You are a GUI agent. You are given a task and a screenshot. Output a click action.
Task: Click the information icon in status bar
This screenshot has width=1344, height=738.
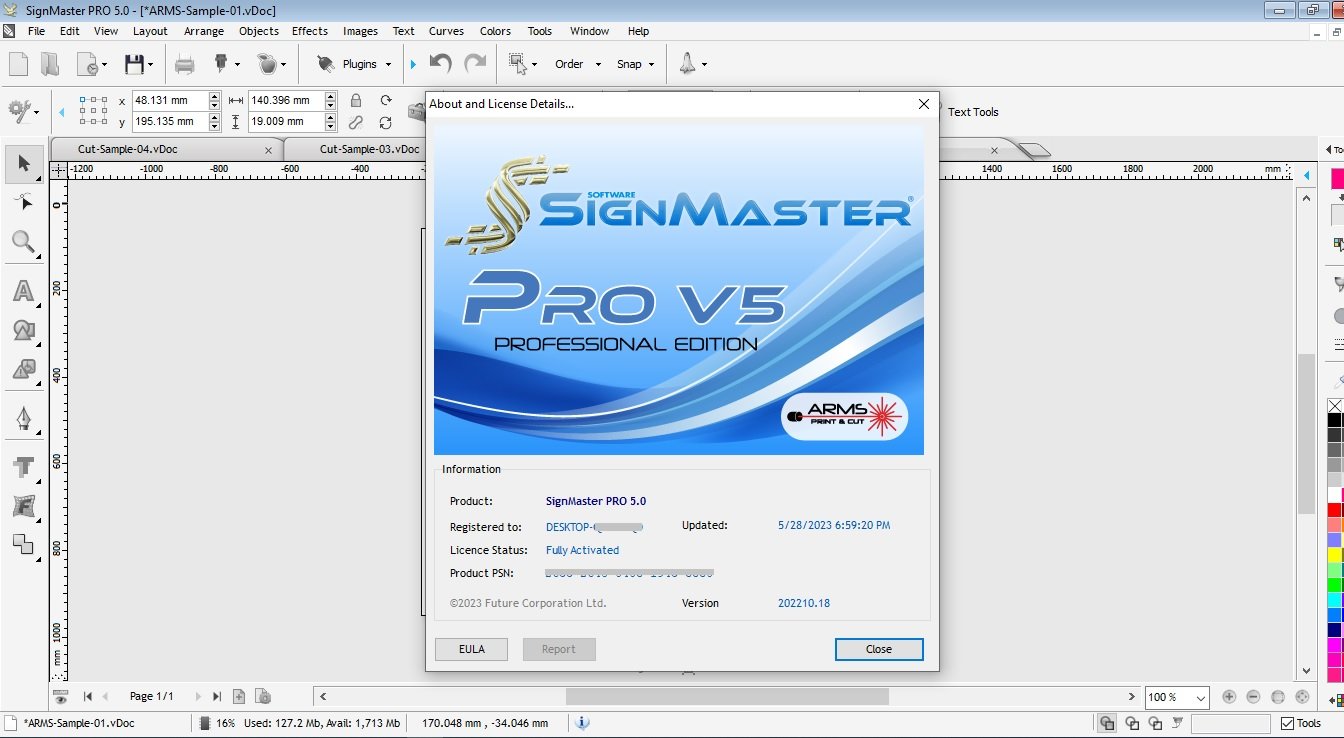point(583,723)
